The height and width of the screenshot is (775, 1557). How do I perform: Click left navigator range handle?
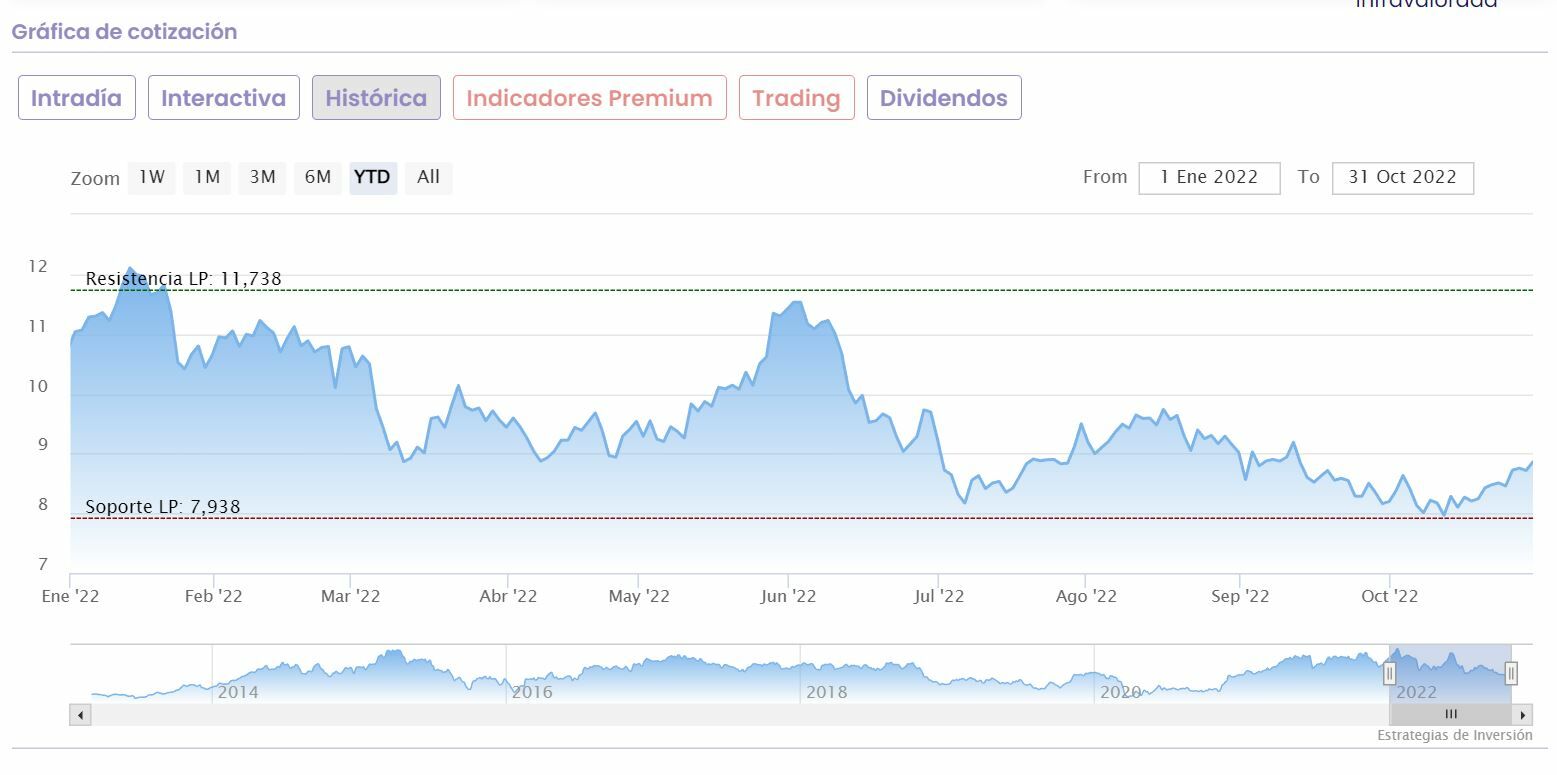(1389, 674)
